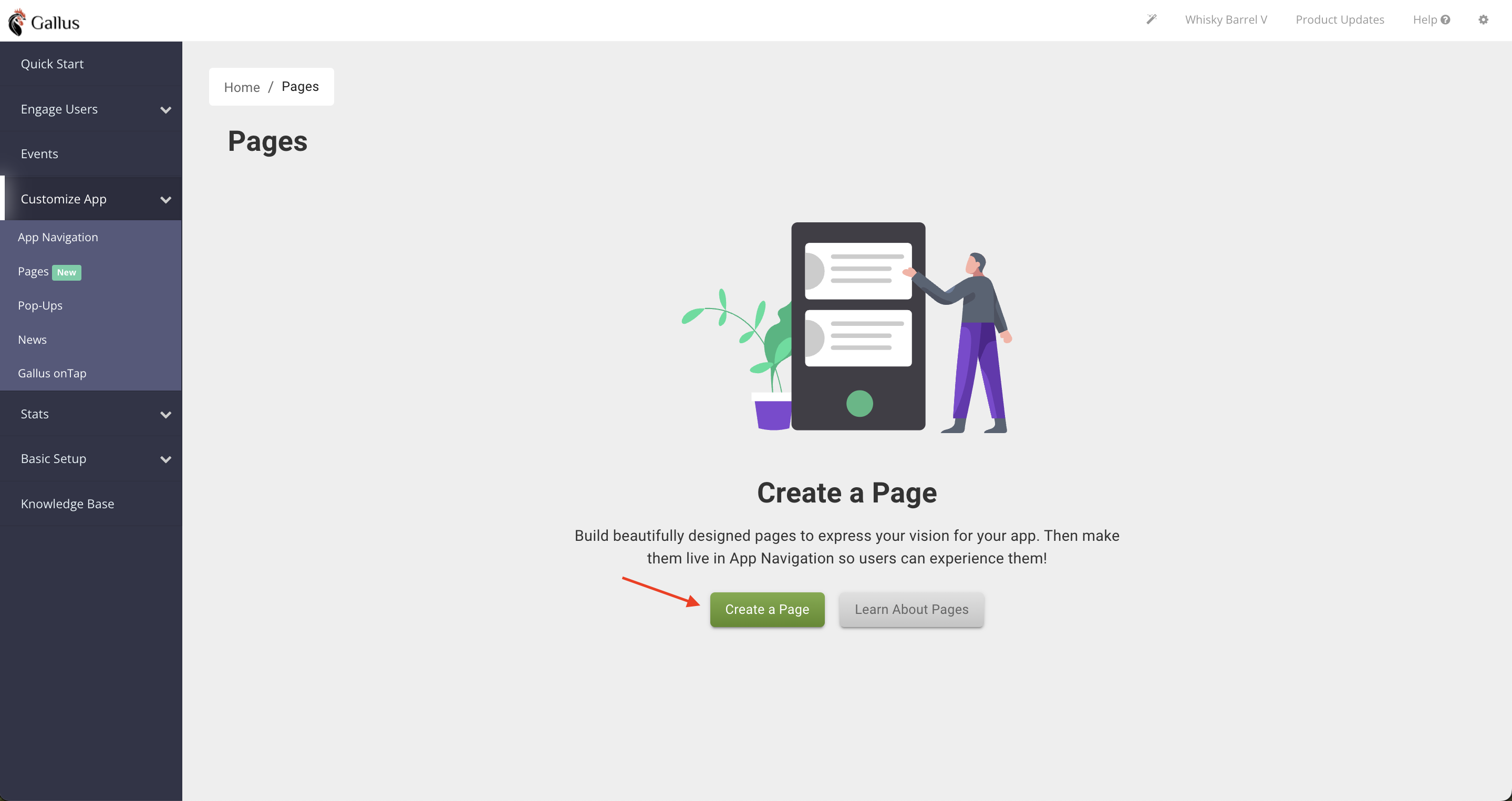Image resolution: width=1512 pixels, height=801 pixels.
Task: Expand the Stats chevron
Action: [x=166, y=414]
